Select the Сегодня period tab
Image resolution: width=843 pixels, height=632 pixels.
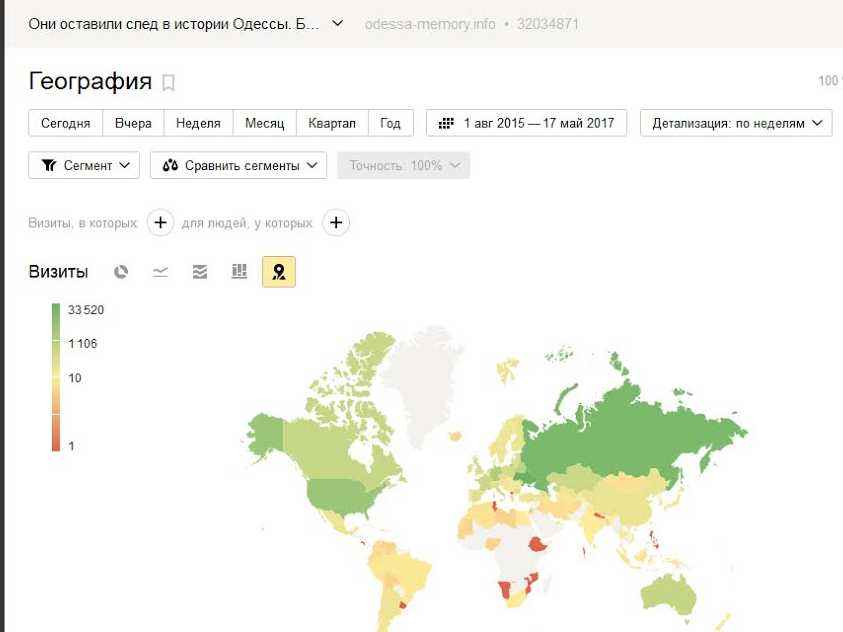(x=66, y=123)
